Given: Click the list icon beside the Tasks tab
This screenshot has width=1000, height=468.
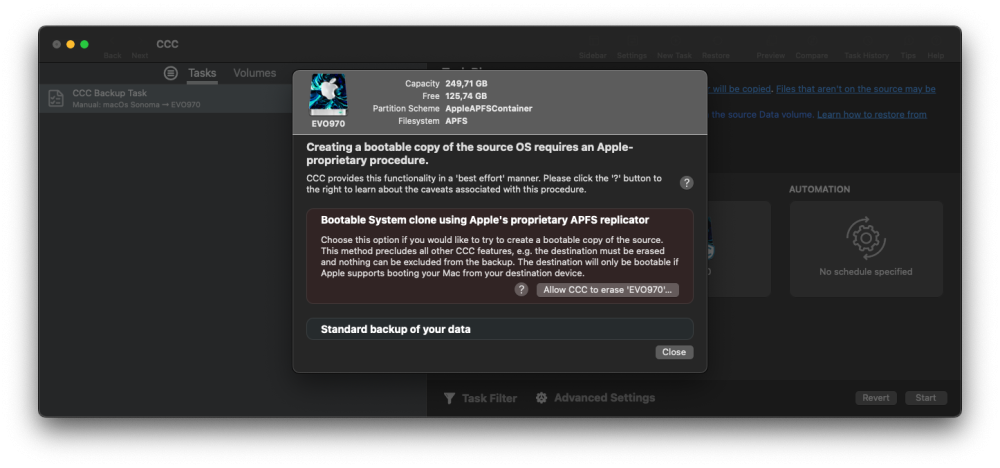Looking at the screenshot, I should click(x=170, y=73).
